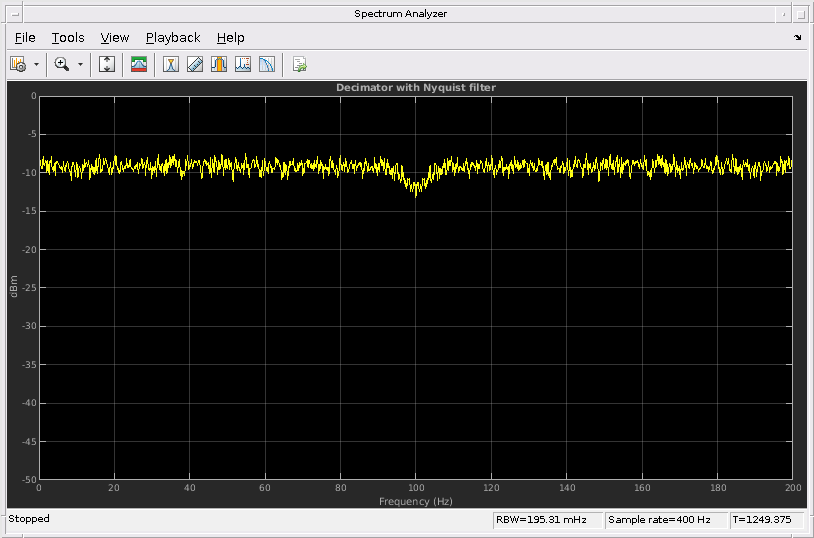The width and height of the screenshot is (814, 538).
Task: Toggle Cursor Measurements panel
Action: point(171,64)
